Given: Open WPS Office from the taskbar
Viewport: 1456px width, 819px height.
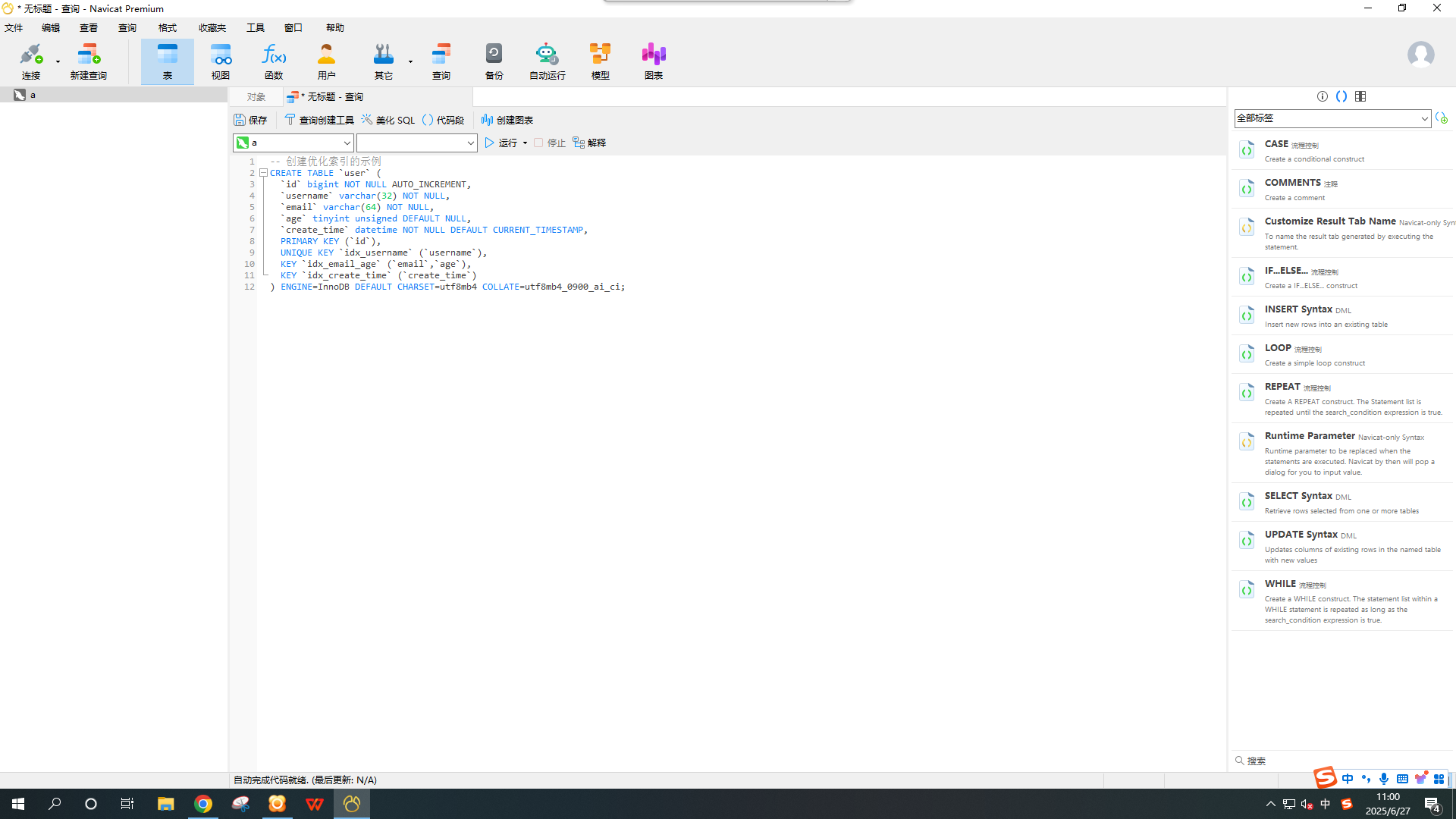Looking at the screenshot, I should pyautogui.click(x=315, y=804).
